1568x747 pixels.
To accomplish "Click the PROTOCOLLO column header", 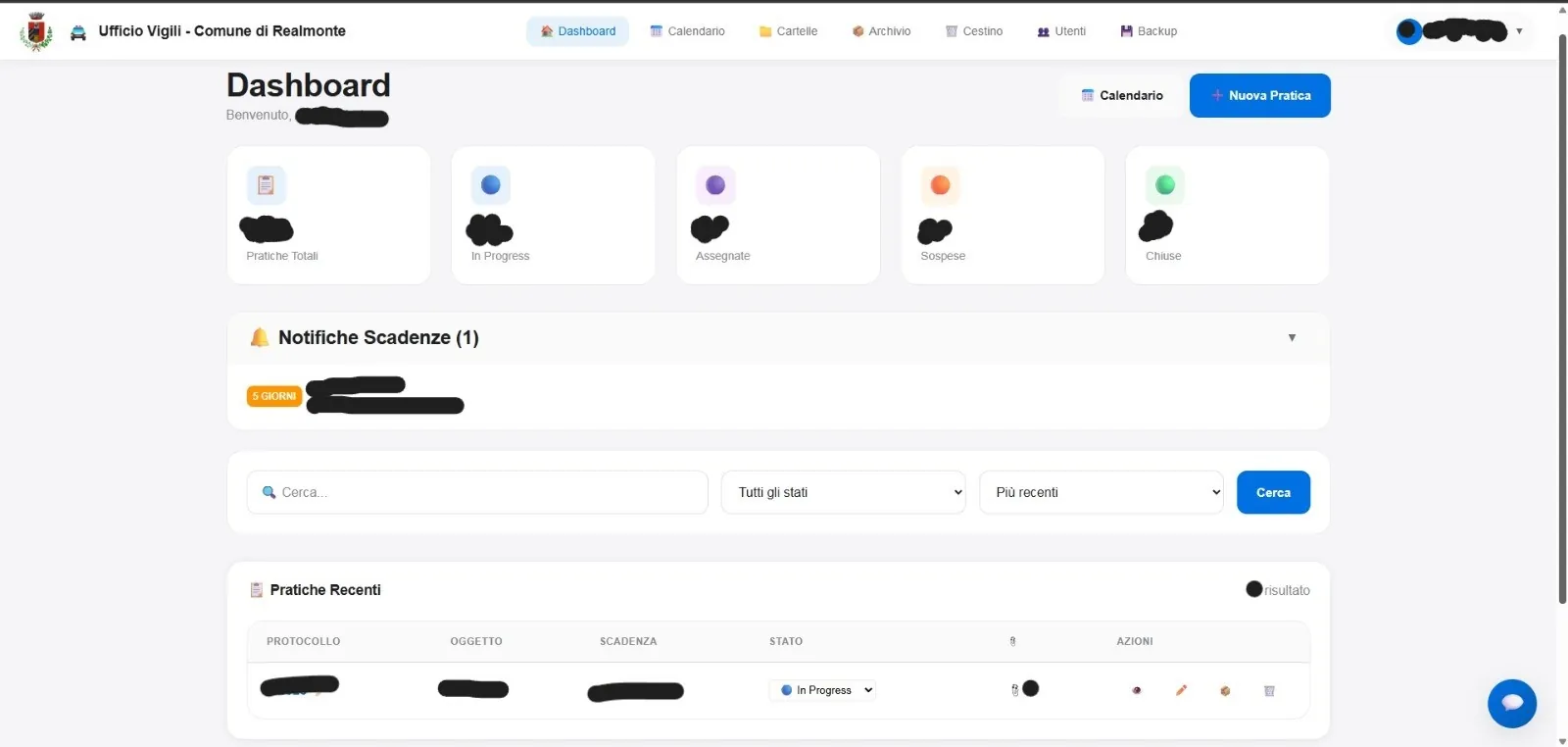I will click(304, 641).
